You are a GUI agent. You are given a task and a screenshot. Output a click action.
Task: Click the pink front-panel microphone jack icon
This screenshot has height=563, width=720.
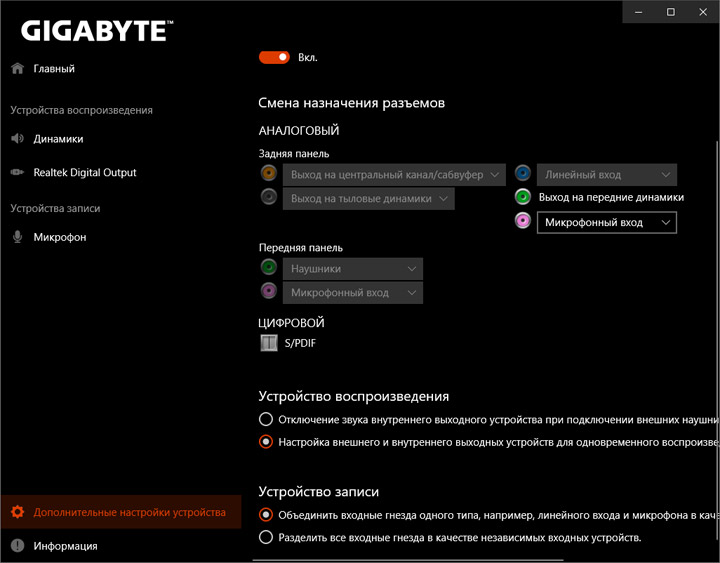269,291
